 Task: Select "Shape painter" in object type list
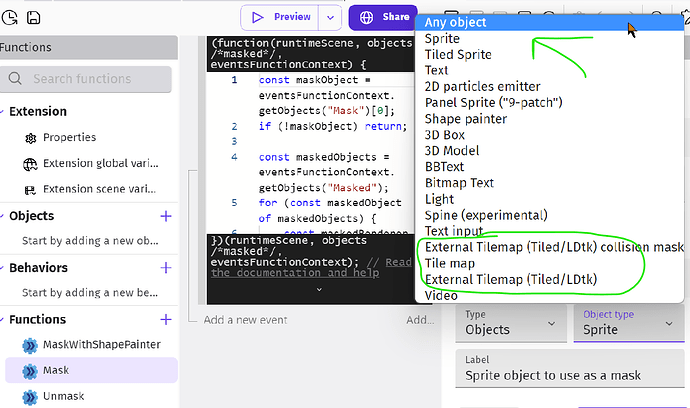coord(465,119)
